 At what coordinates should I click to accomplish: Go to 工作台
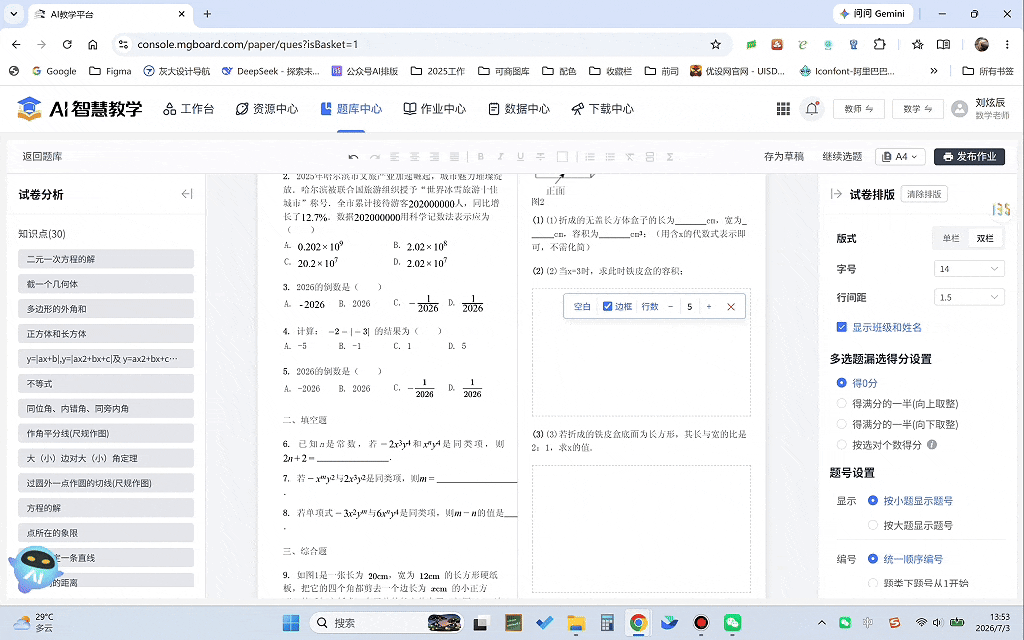click(189, 109)
